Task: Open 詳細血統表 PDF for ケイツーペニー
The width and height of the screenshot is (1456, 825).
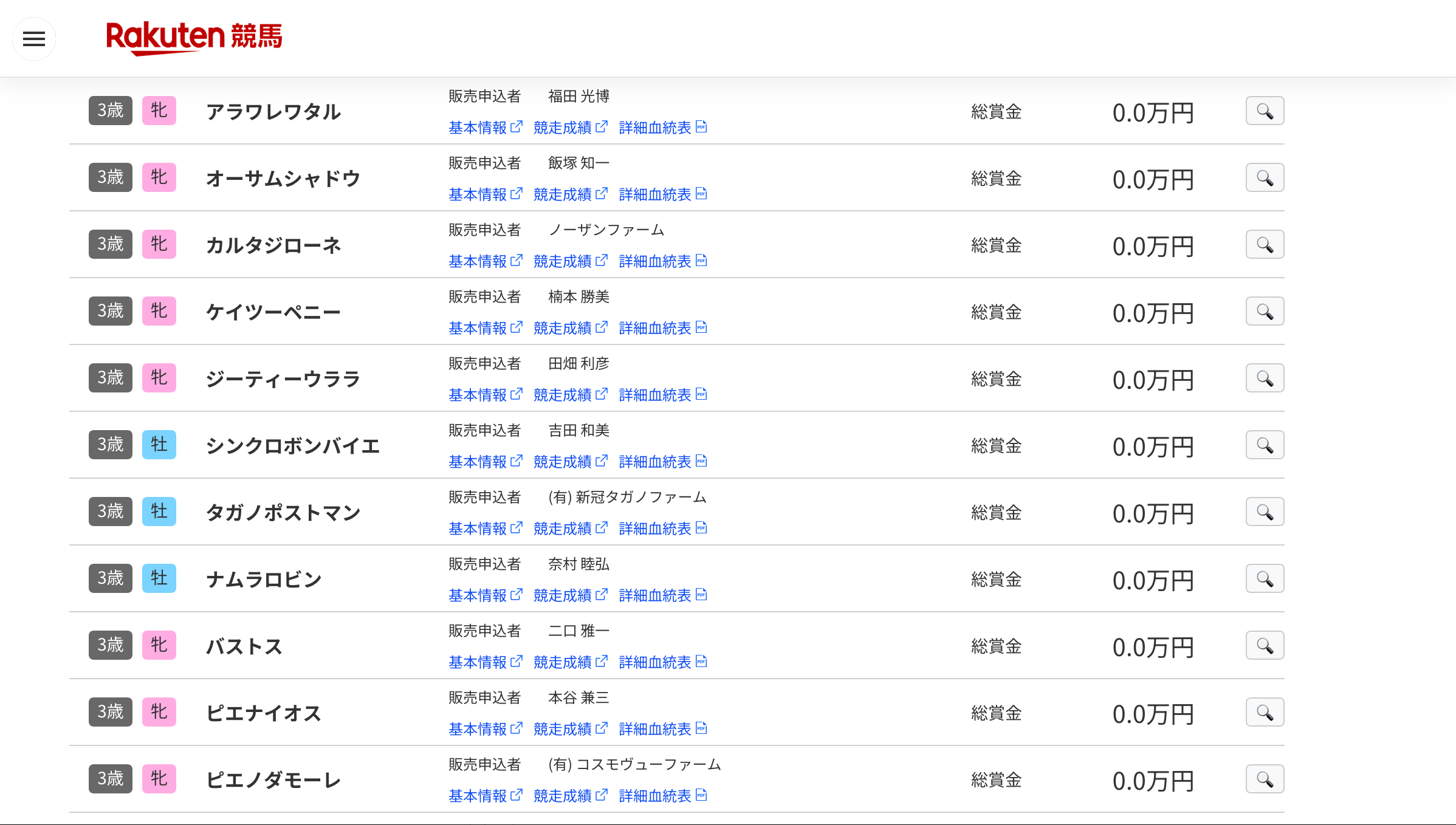Action: pyautogui.click(x=663, y=328)
